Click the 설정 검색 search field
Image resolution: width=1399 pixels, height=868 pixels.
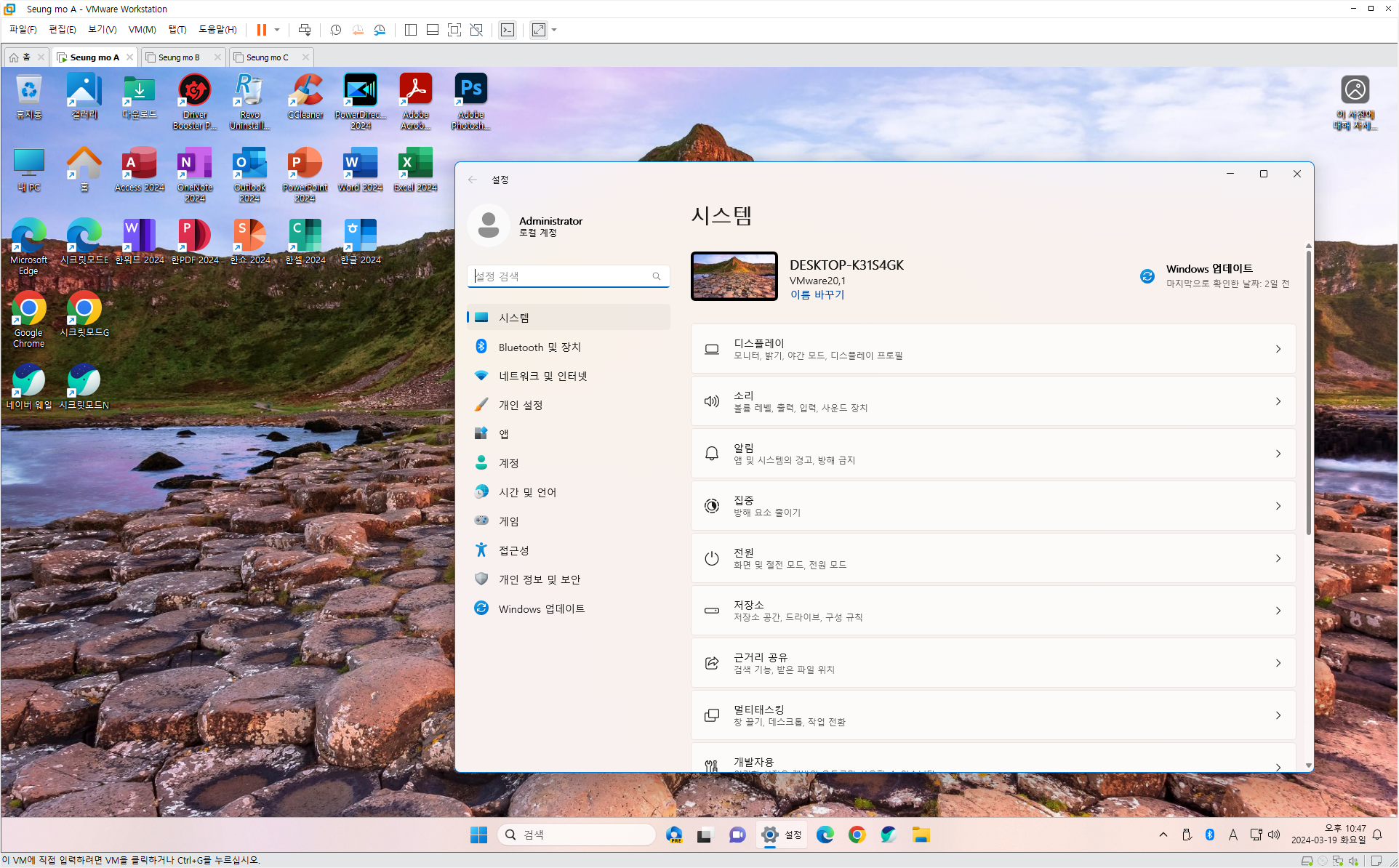tap(561, 276)
